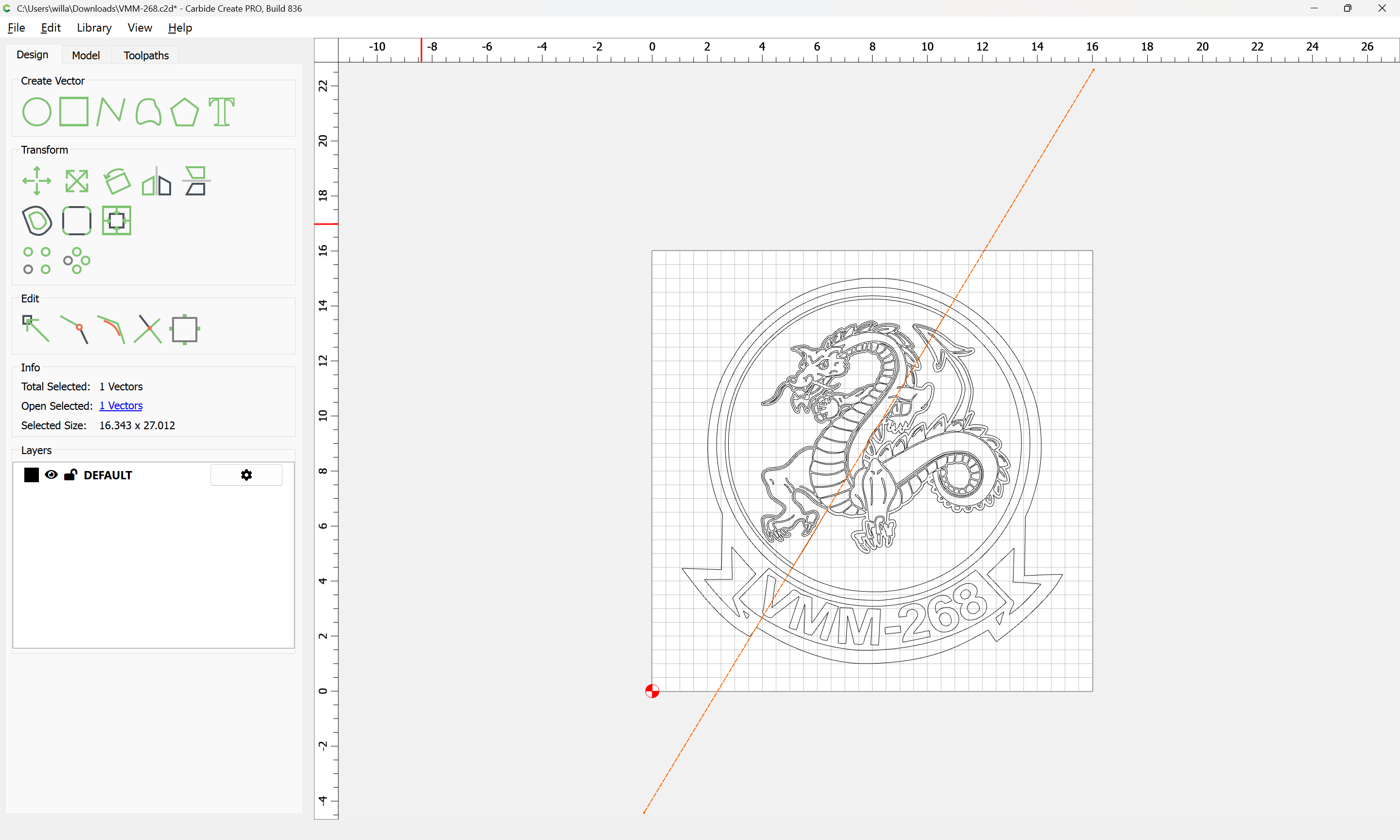Click the Rotate transform icon
The height and width of the screenshot is (840, 1400).
[117, 181]
